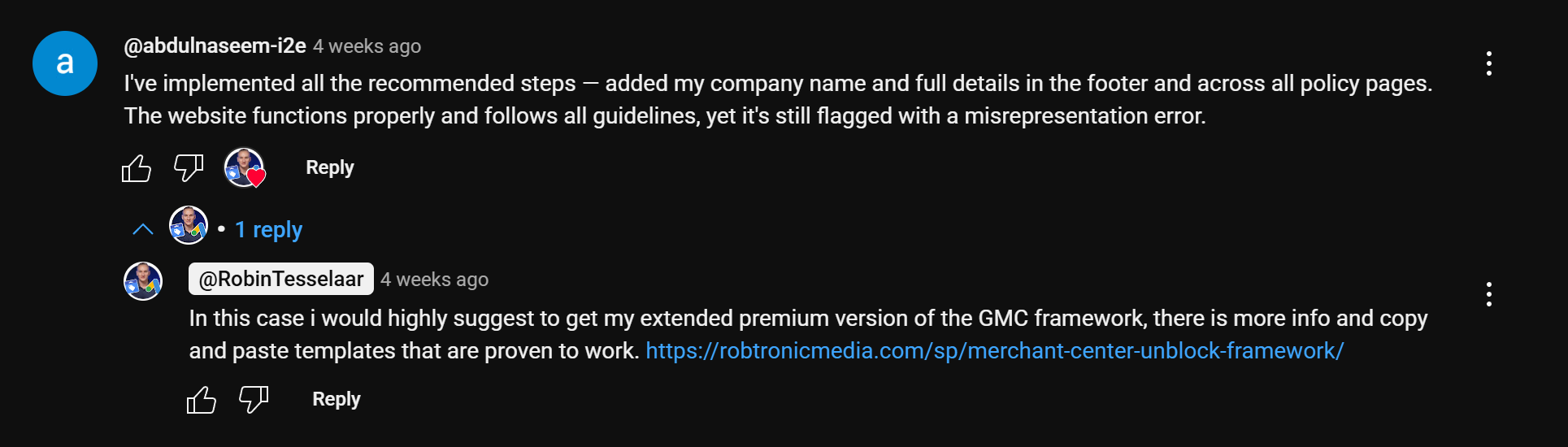The height and width of the screenshot is (447, 1568).
Task: Like the comment from @abdulnaseem-i2e
Action: pos(137,168)
